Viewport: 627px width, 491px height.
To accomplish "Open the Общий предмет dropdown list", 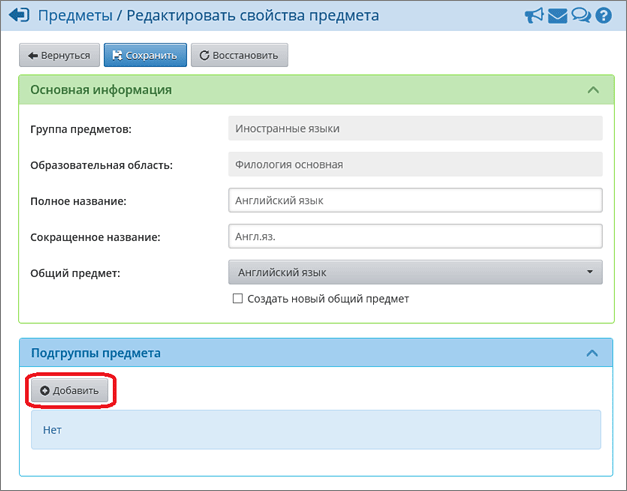I will (415, 272).
